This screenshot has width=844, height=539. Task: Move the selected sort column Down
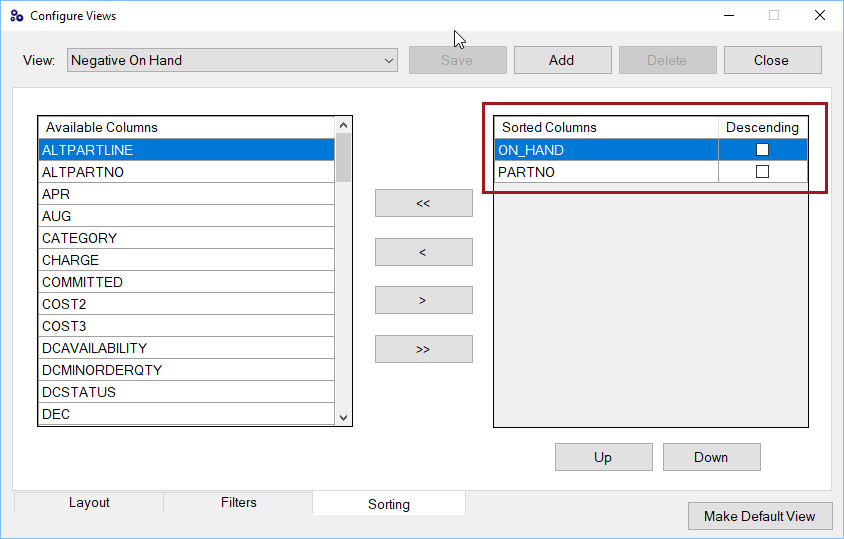coord(712,457)
